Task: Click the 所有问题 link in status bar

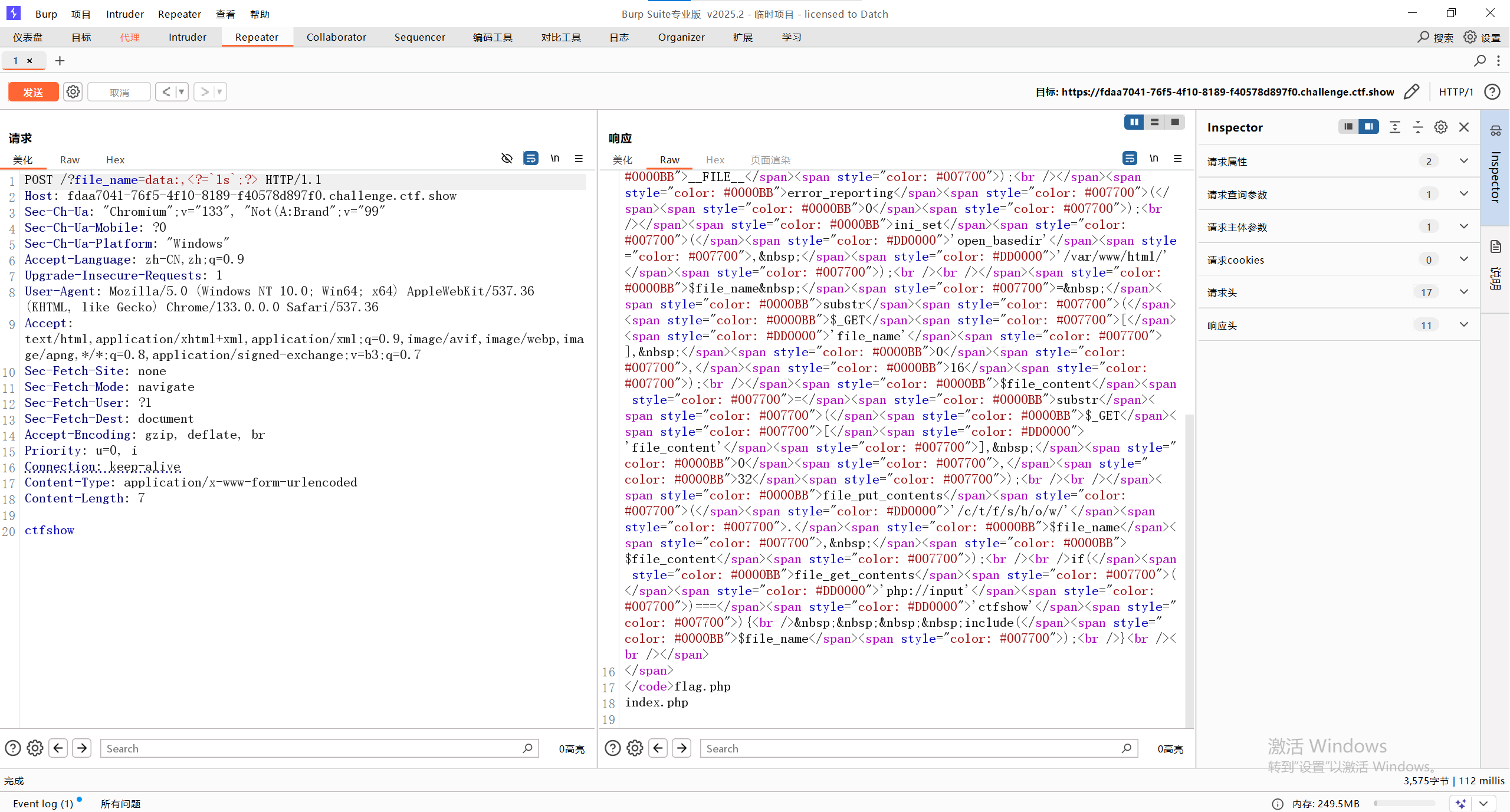Action: (x=120, y=804)
